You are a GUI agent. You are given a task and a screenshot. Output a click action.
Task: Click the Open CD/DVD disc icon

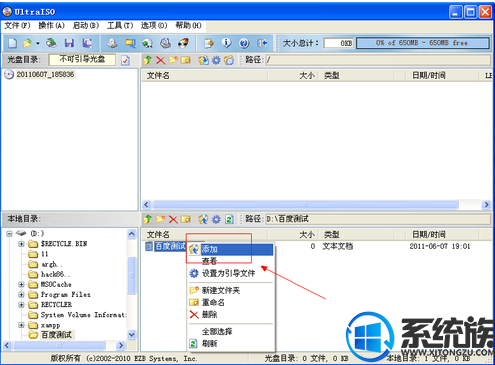pos(51,43)
